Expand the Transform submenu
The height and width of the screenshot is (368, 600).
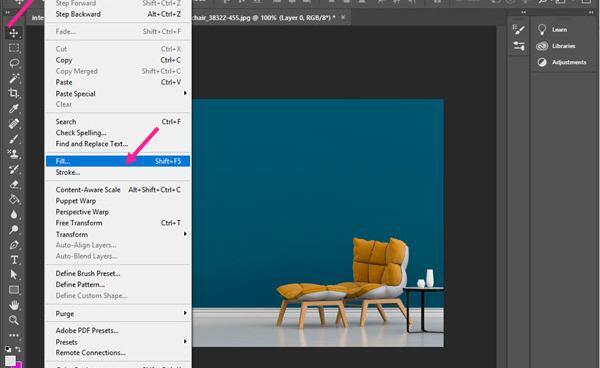[118, 234]
